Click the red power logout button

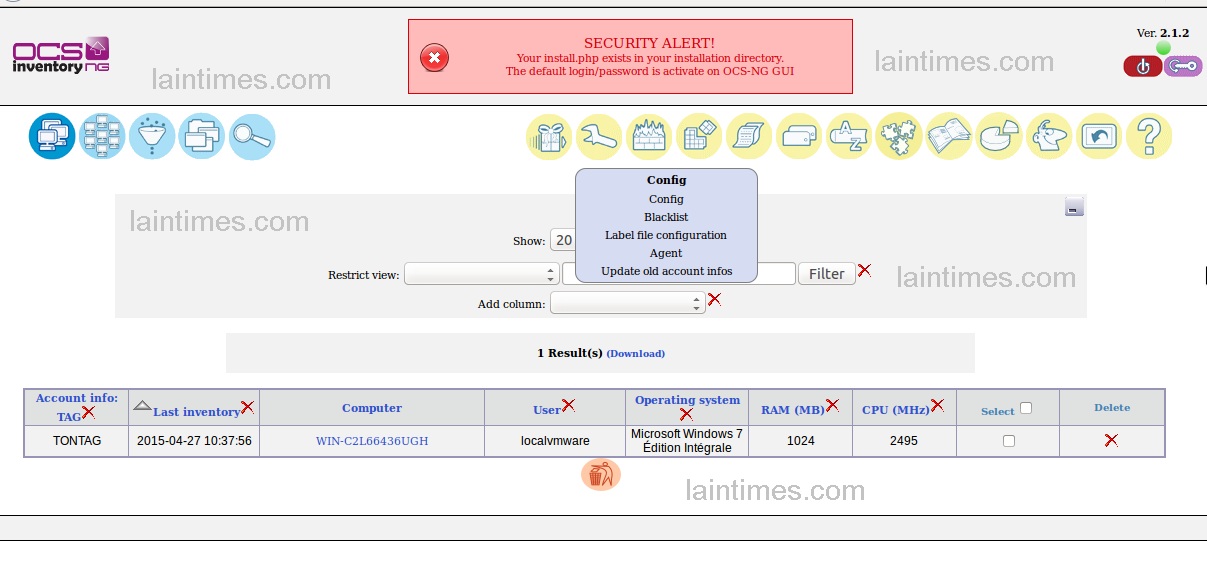tap(1143, 66)
